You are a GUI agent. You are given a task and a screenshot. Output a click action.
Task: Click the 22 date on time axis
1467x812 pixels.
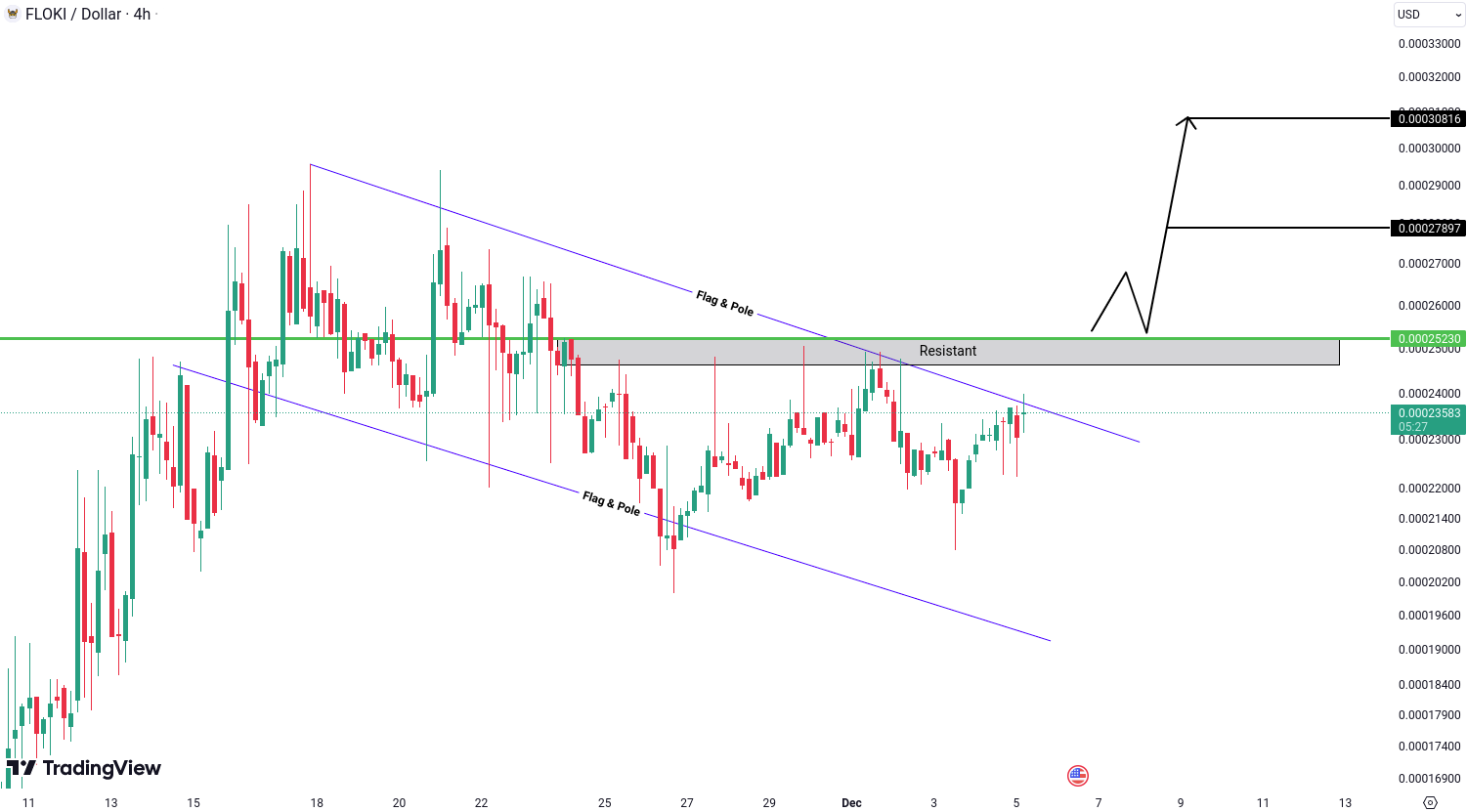[481, 803]
